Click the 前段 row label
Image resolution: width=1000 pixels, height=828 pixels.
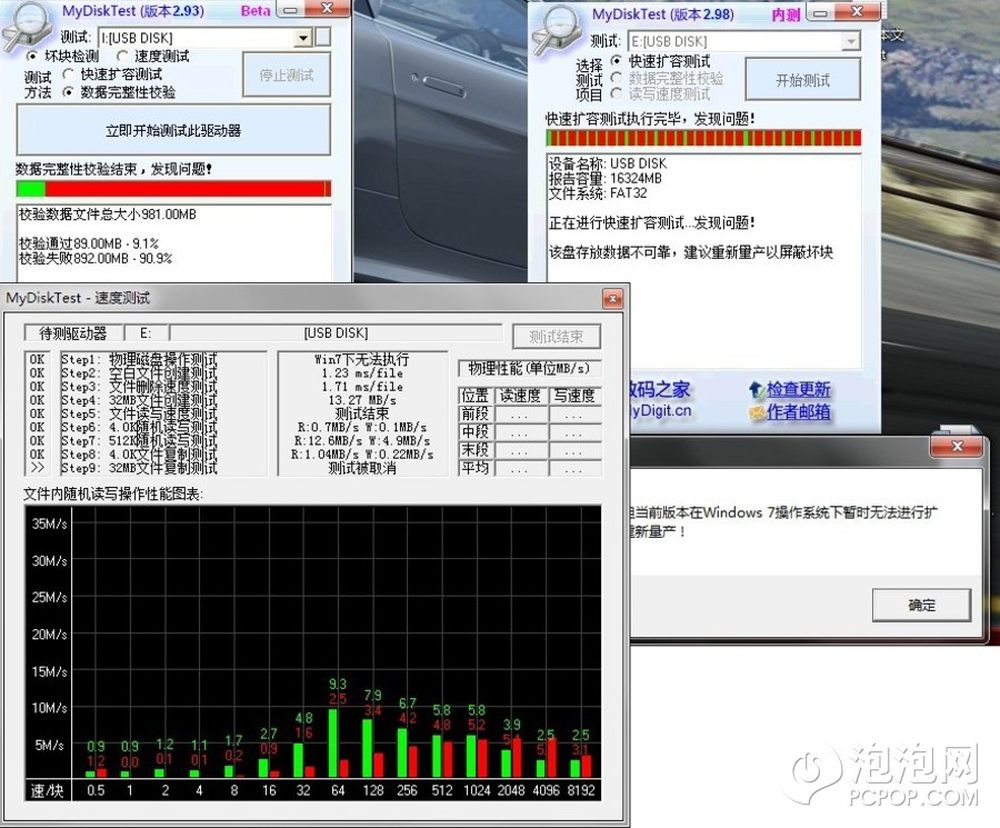pyautogui.click(x=476, y=413)
